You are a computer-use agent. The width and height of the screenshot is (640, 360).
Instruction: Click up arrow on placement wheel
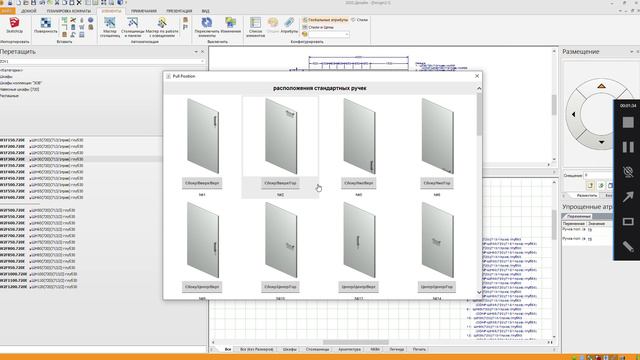click(x=601, y=86)
